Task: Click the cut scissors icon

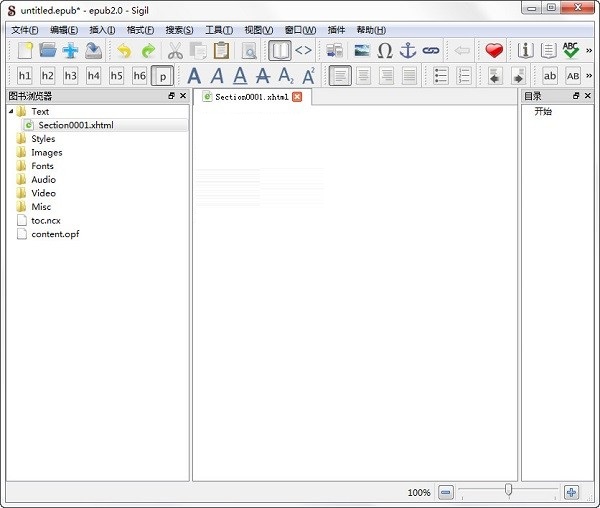Action: click(x=175, y=50)
